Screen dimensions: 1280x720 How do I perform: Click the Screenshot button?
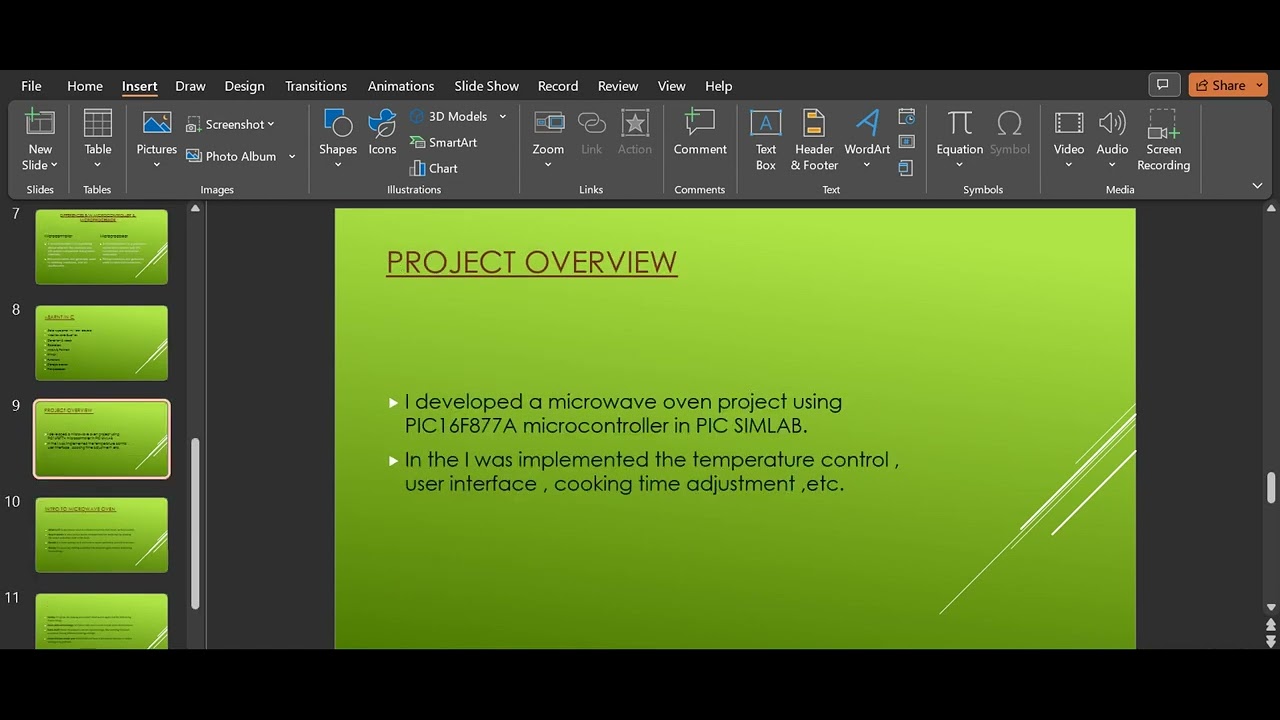(231, 124)
